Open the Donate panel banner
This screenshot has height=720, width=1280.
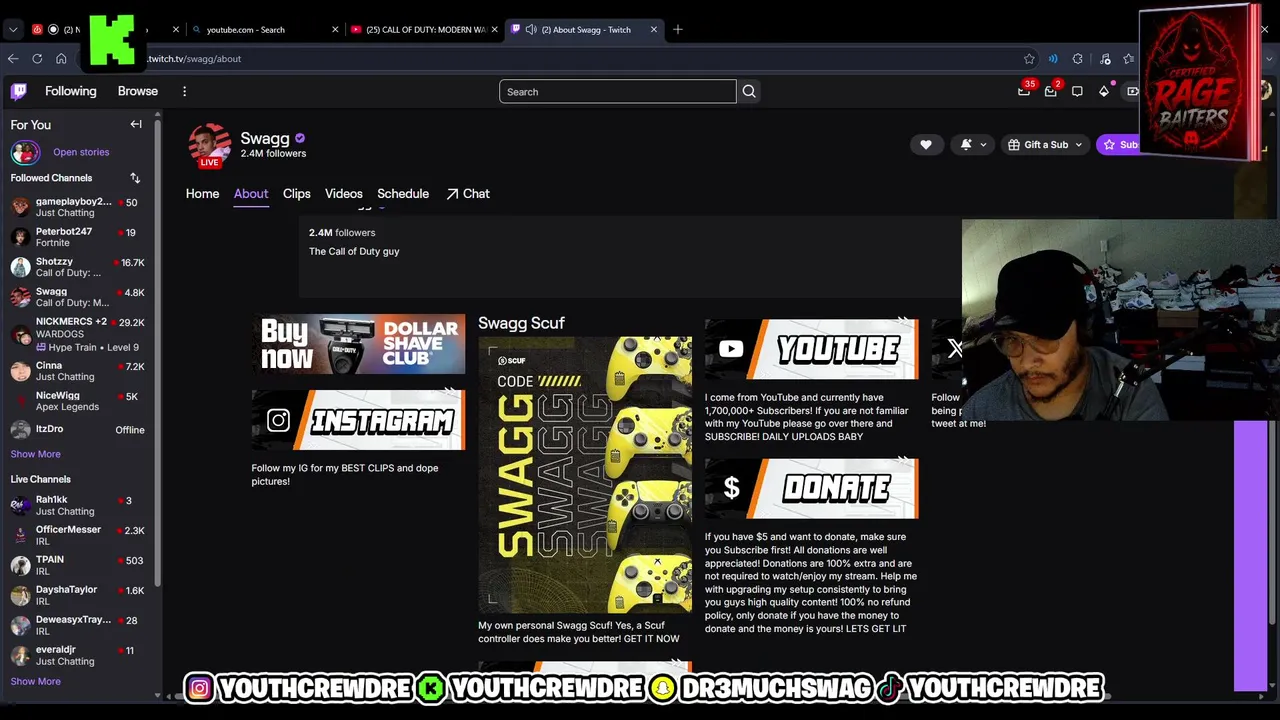point(811,488)
